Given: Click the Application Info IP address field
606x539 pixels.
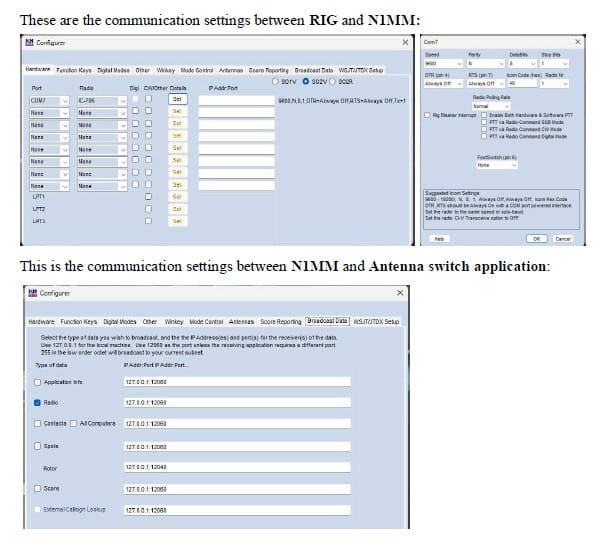Looking at the screenshot, I should point(237,382).
